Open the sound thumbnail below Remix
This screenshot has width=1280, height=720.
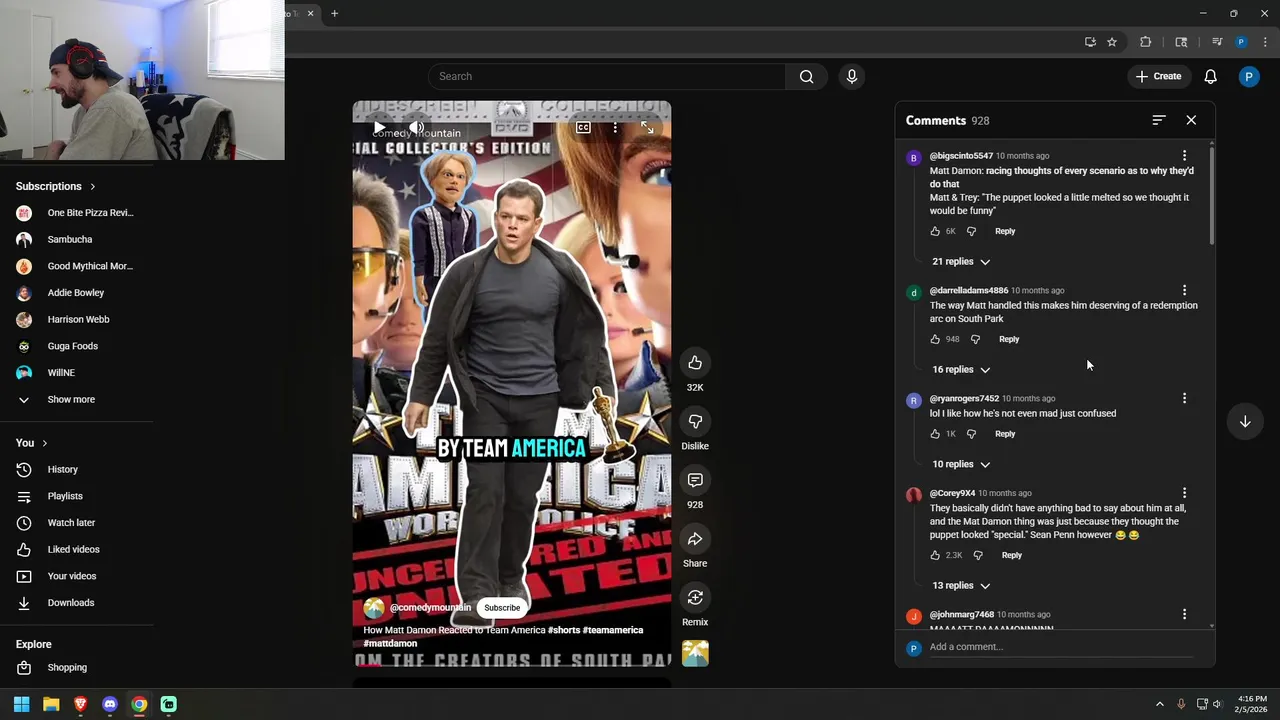(695, 653)
